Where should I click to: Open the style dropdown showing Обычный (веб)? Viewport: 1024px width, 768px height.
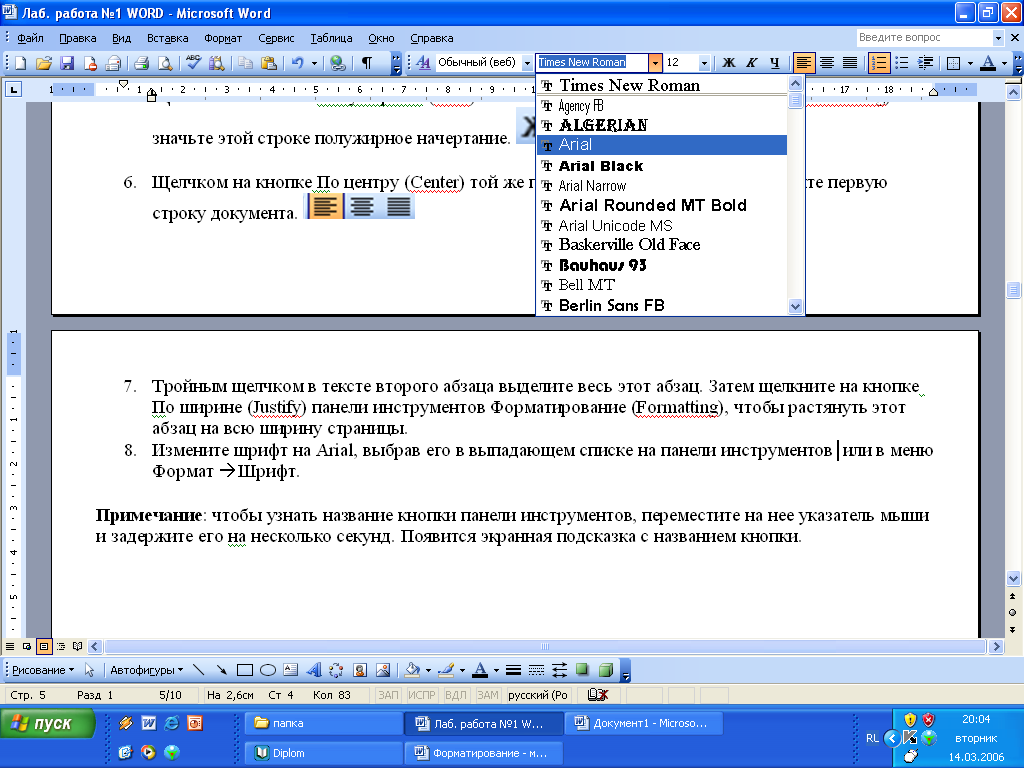pyautogui.click(x=527, y=63)
